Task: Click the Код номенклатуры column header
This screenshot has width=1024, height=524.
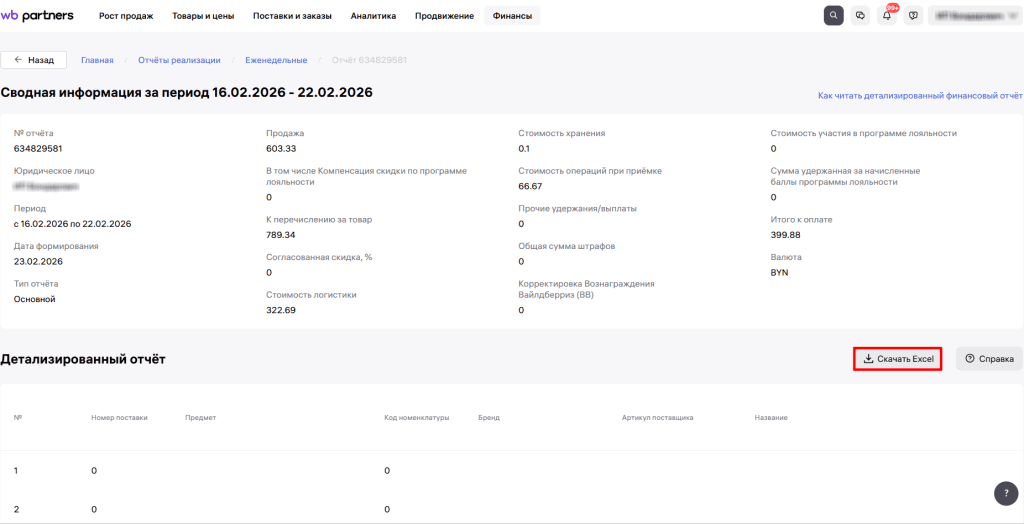Action: coord(417,418)
